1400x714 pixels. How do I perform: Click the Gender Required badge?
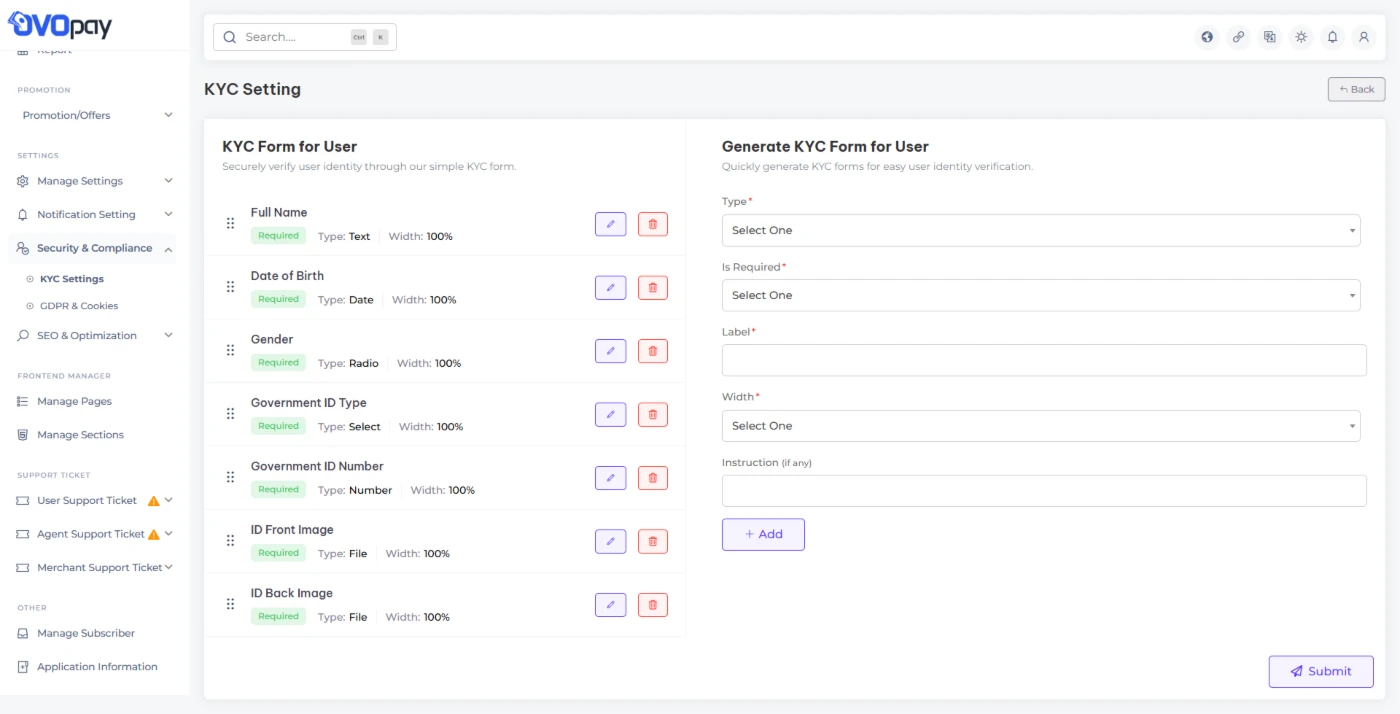click(x=278, y=363)
